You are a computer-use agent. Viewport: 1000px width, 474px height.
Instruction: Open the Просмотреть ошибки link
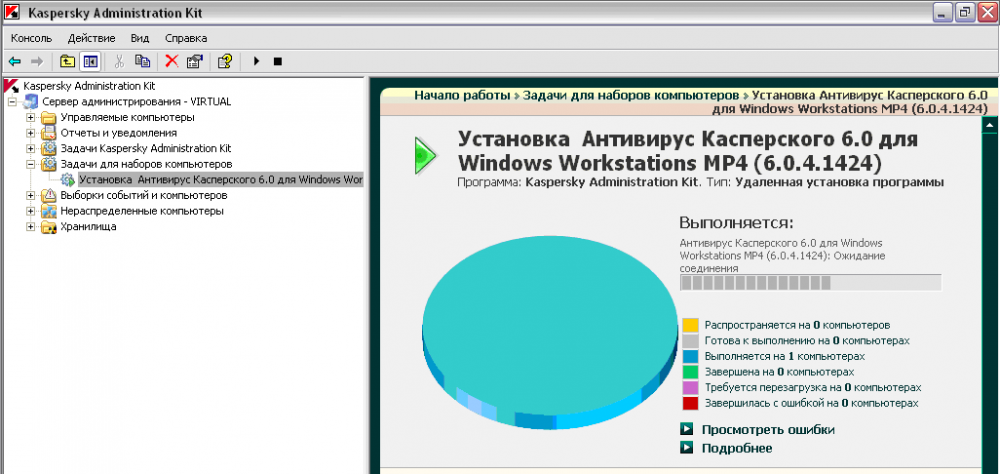(768, 429)
